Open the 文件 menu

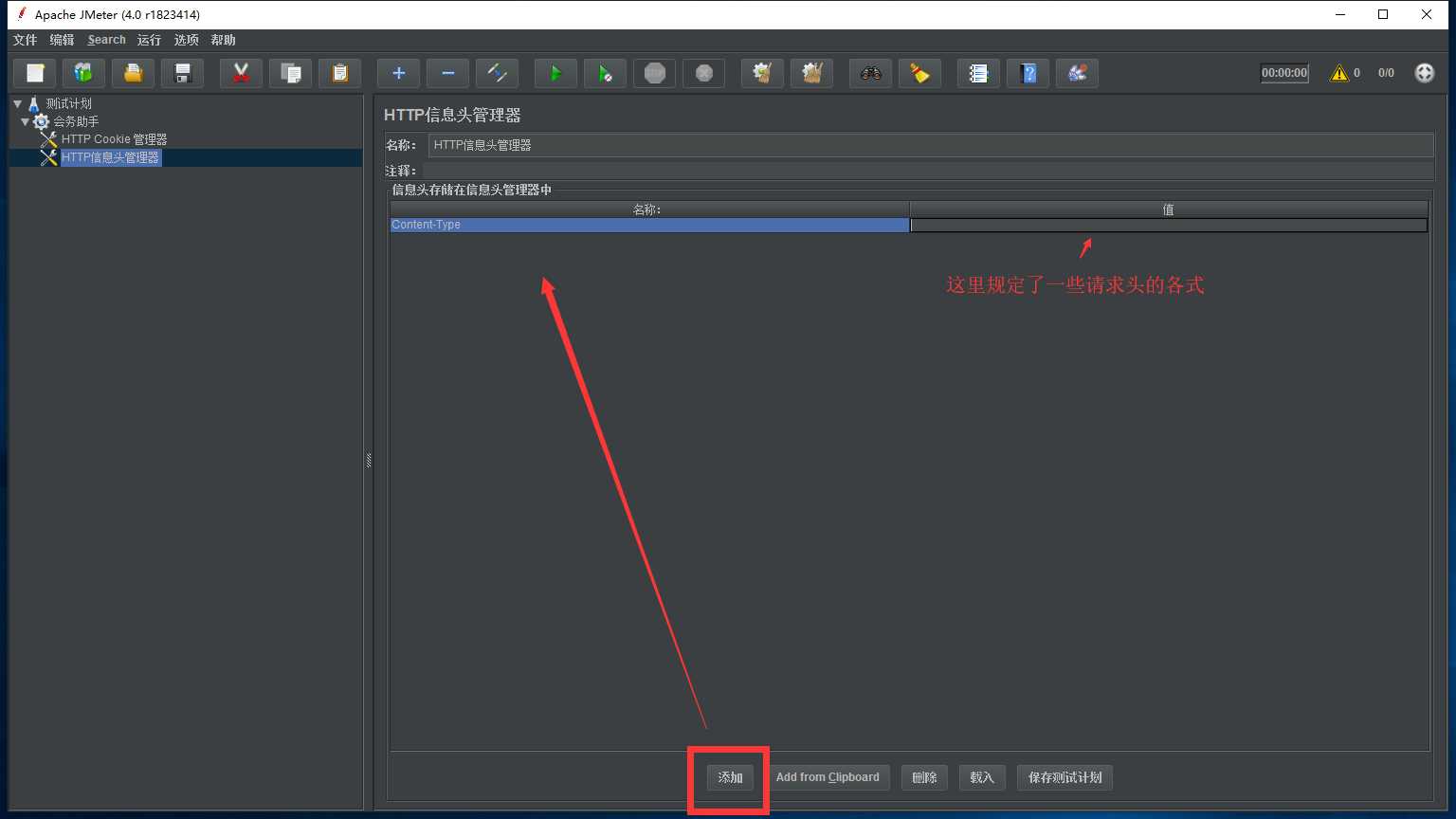click(25, 40)
